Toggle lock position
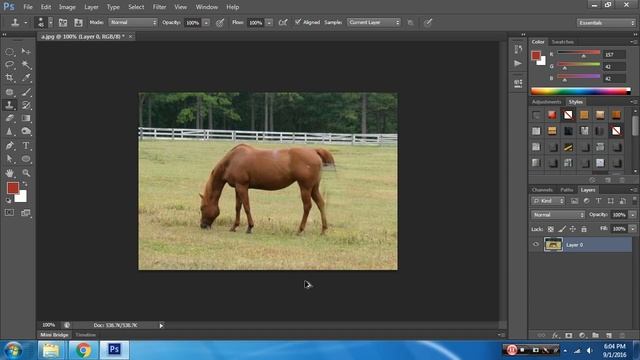The height and width of the screenshot is (360, 640). pos(573,229)
